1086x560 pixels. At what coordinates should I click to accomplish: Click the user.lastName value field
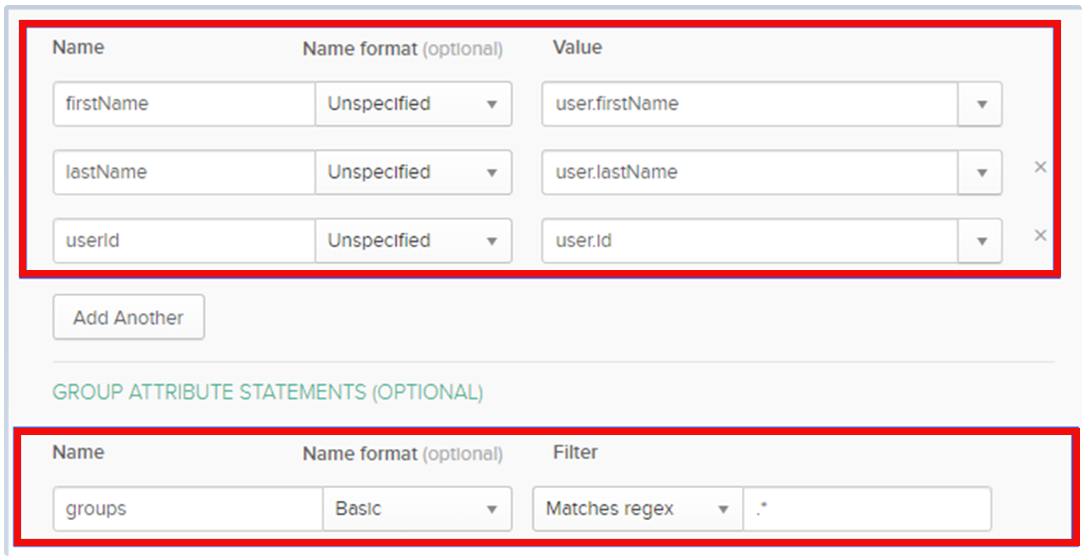pos(750,172)
